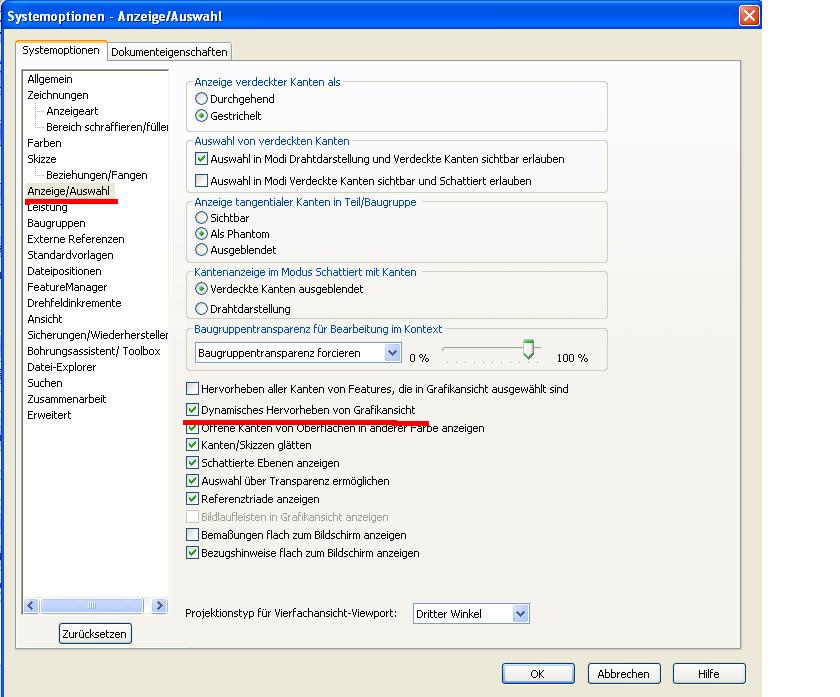
Task: Open Drehfeldinkremente options
Action: (x=74, y=303)
